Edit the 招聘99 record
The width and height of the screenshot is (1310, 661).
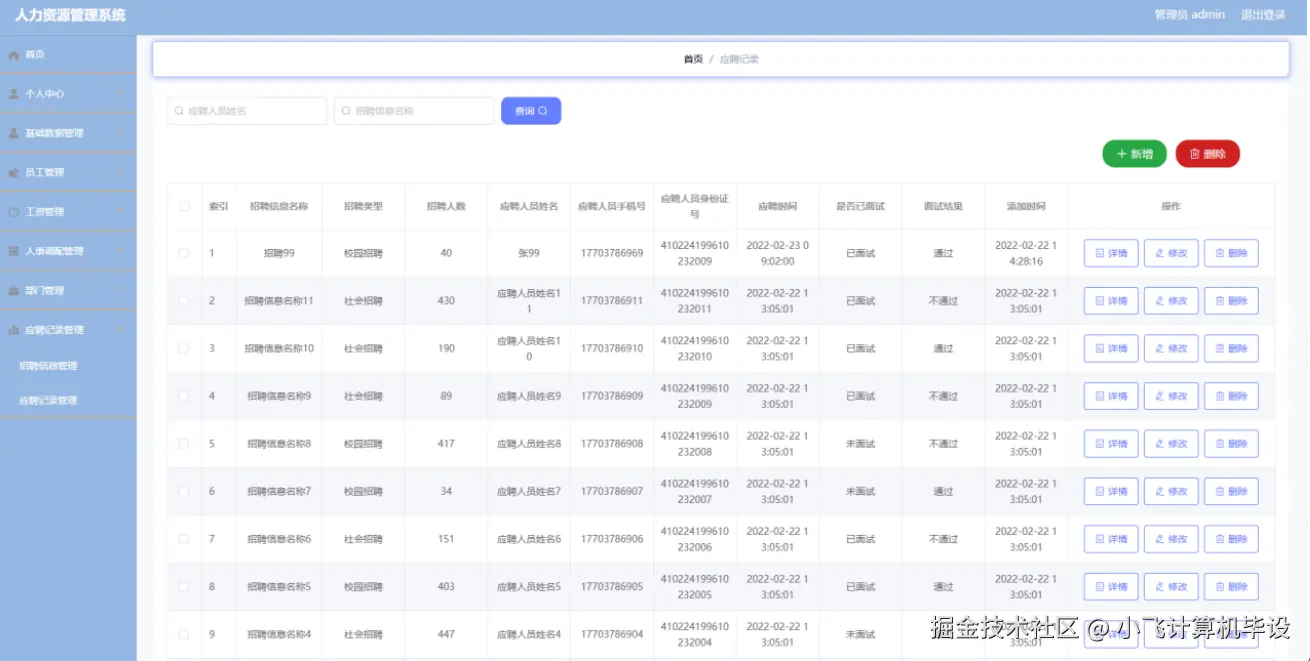[x=1171, y=253]
